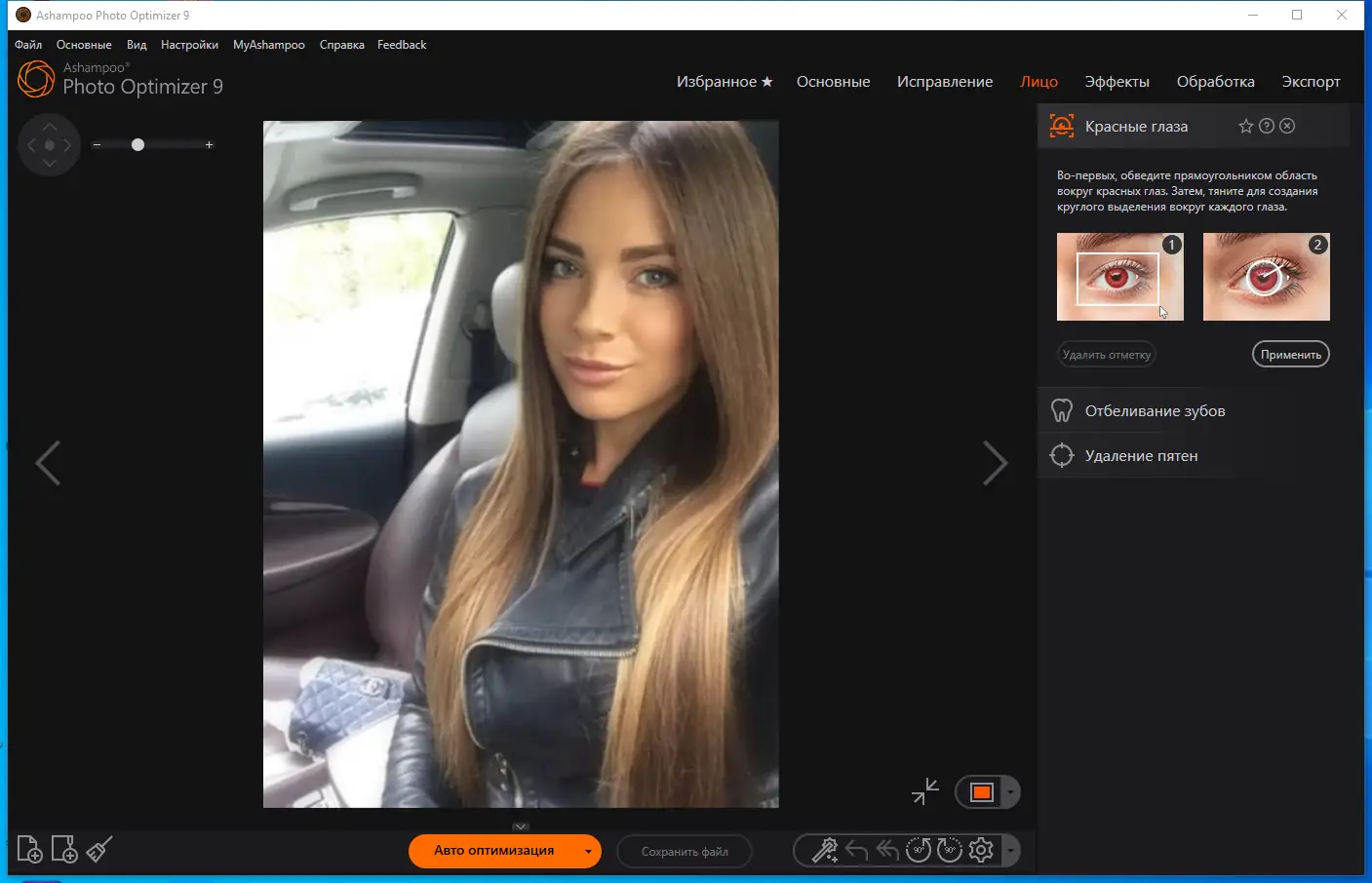This screenshot has height=883, width=1372.
Task: Click the add folder icon
Action: 64,850
